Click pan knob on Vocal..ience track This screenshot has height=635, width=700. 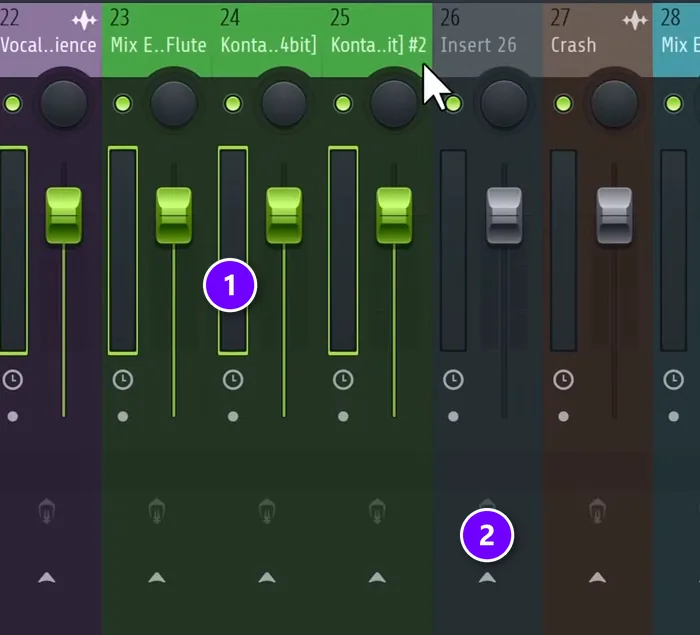[64, 104]
